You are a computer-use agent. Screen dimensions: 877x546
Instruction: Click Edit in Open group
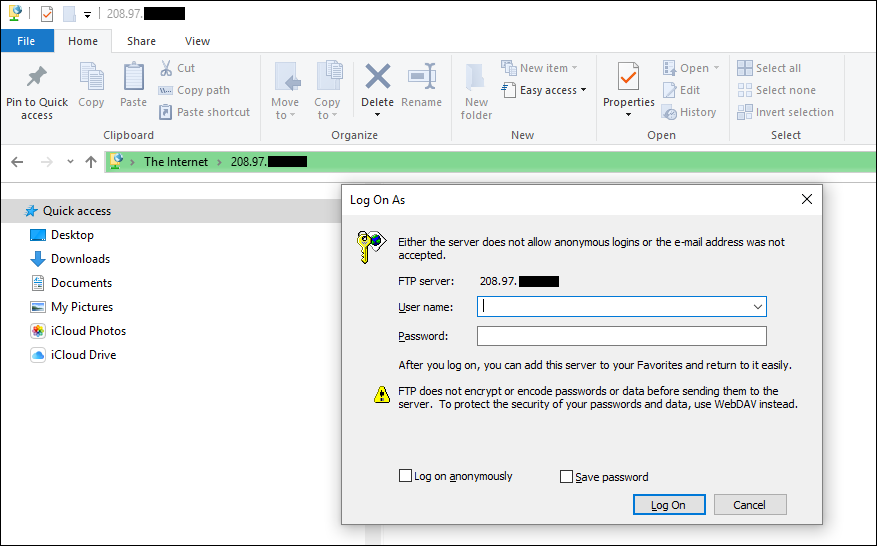point(681,90)
